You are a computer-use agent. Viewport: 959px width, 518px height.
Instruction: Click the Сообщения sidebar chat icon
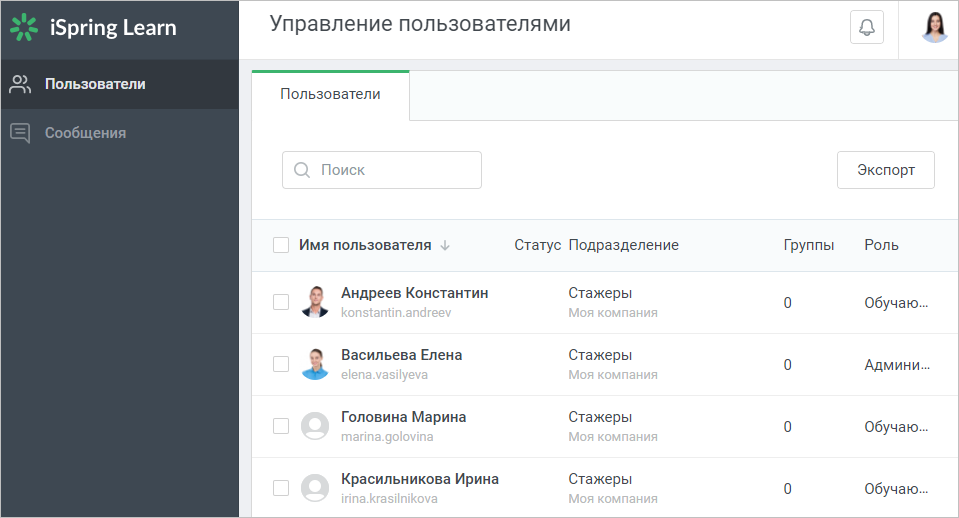20,133
